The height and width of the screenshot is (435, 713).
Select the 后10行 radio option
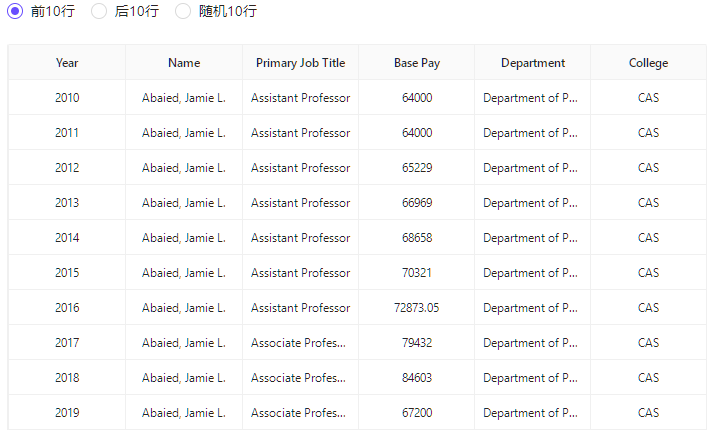click(x=99, y=11)
